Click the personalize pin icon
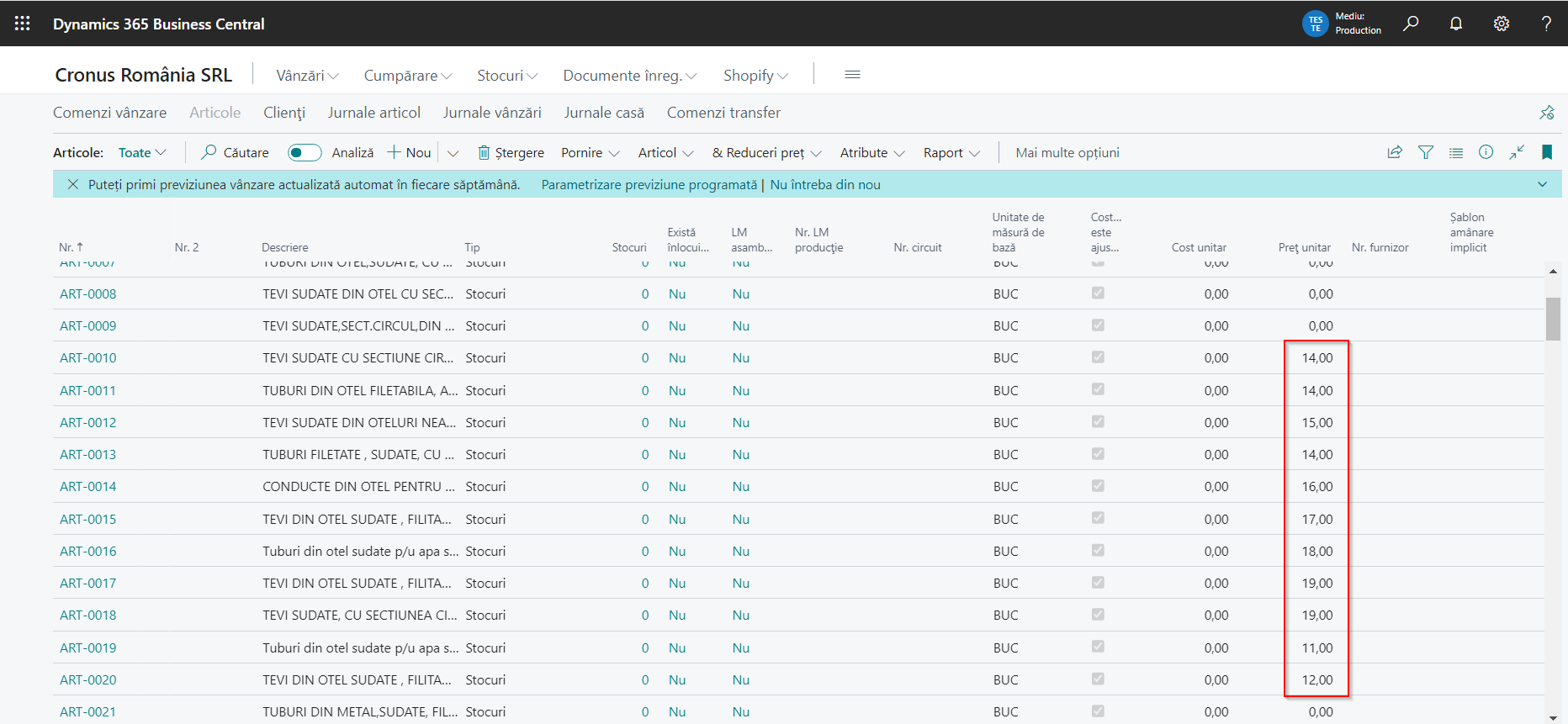The height and width of the screenshot is (724, 1568). (1547, 113)
